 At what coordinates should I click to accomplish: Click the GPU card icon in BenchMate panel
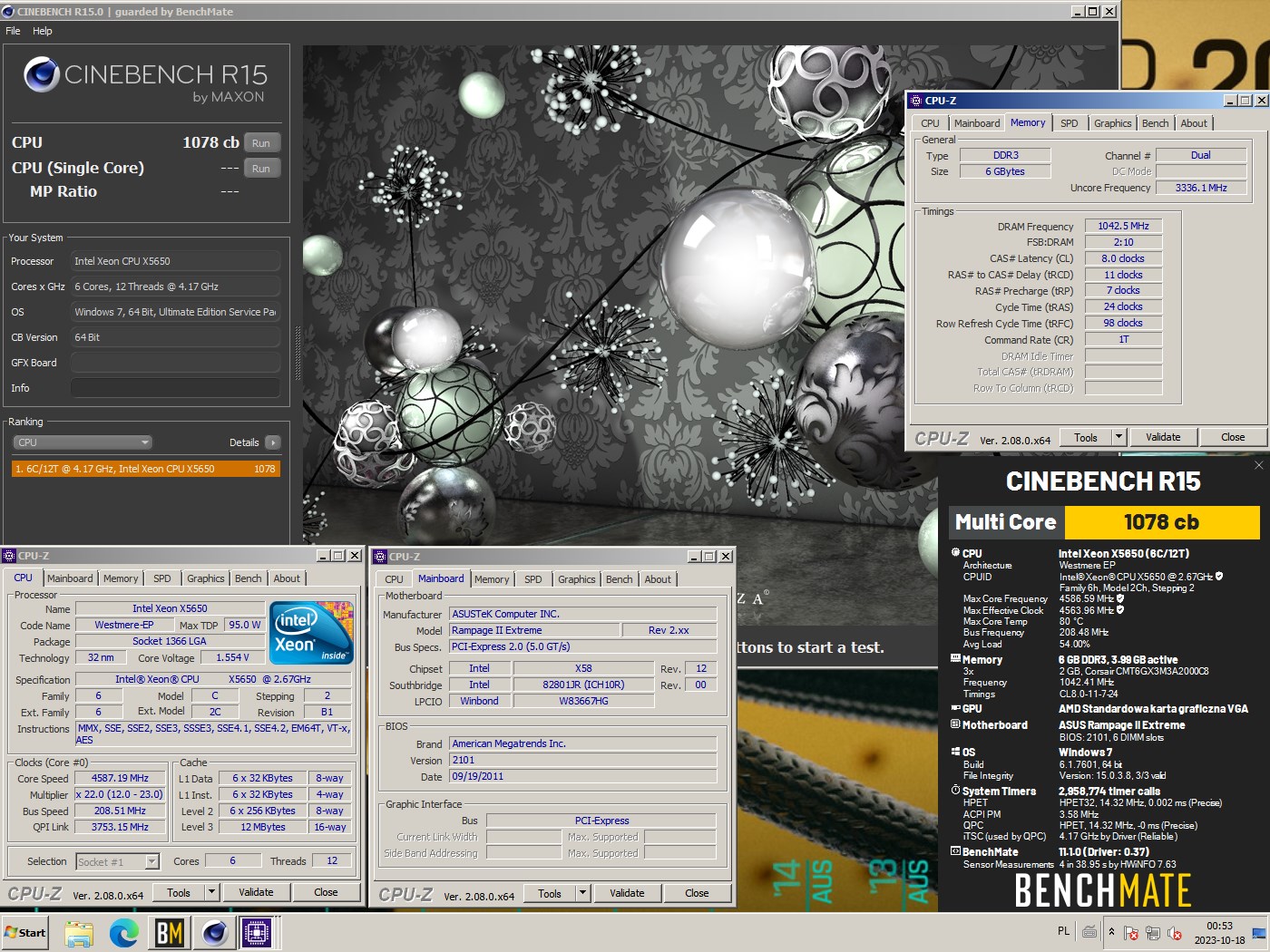(x=955, y=708)
